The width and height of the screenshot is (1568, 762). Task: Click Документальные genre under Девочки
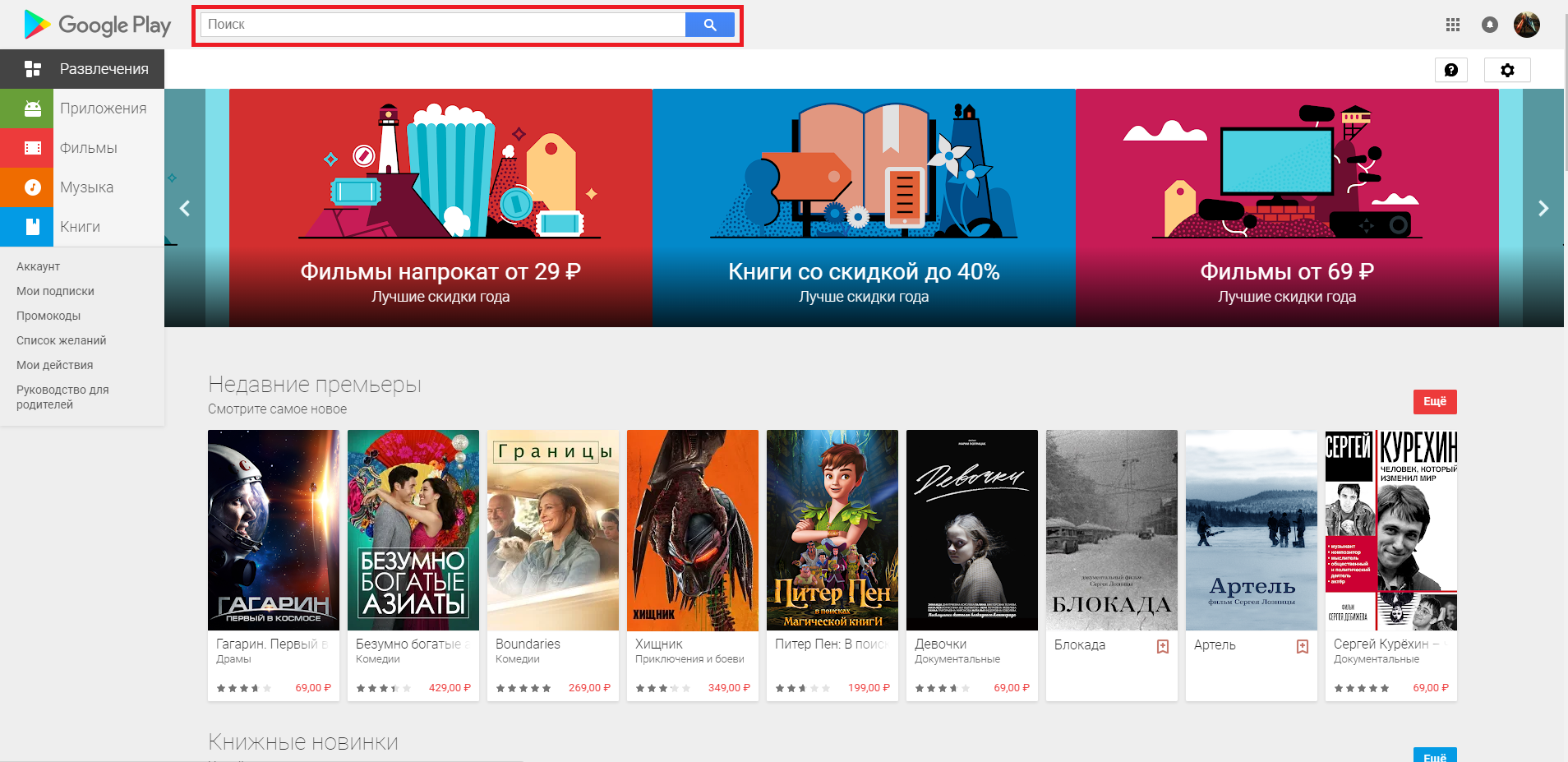click(957, 659)
